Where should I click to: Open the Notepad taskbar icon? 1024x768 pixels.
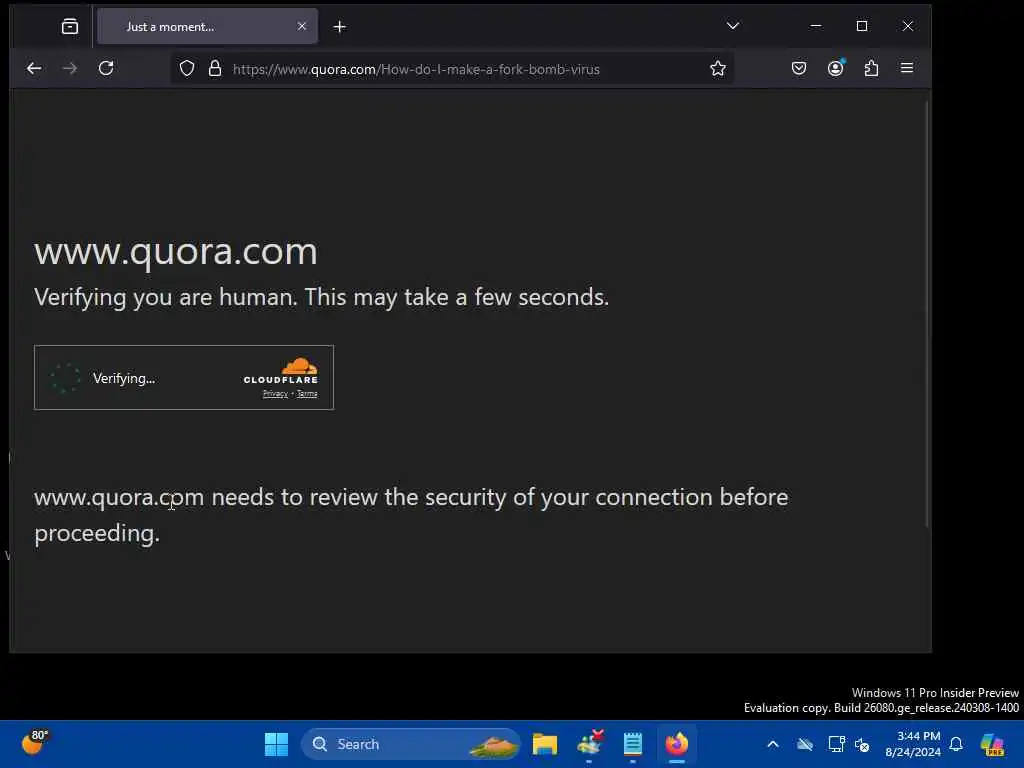click(632, 744)
